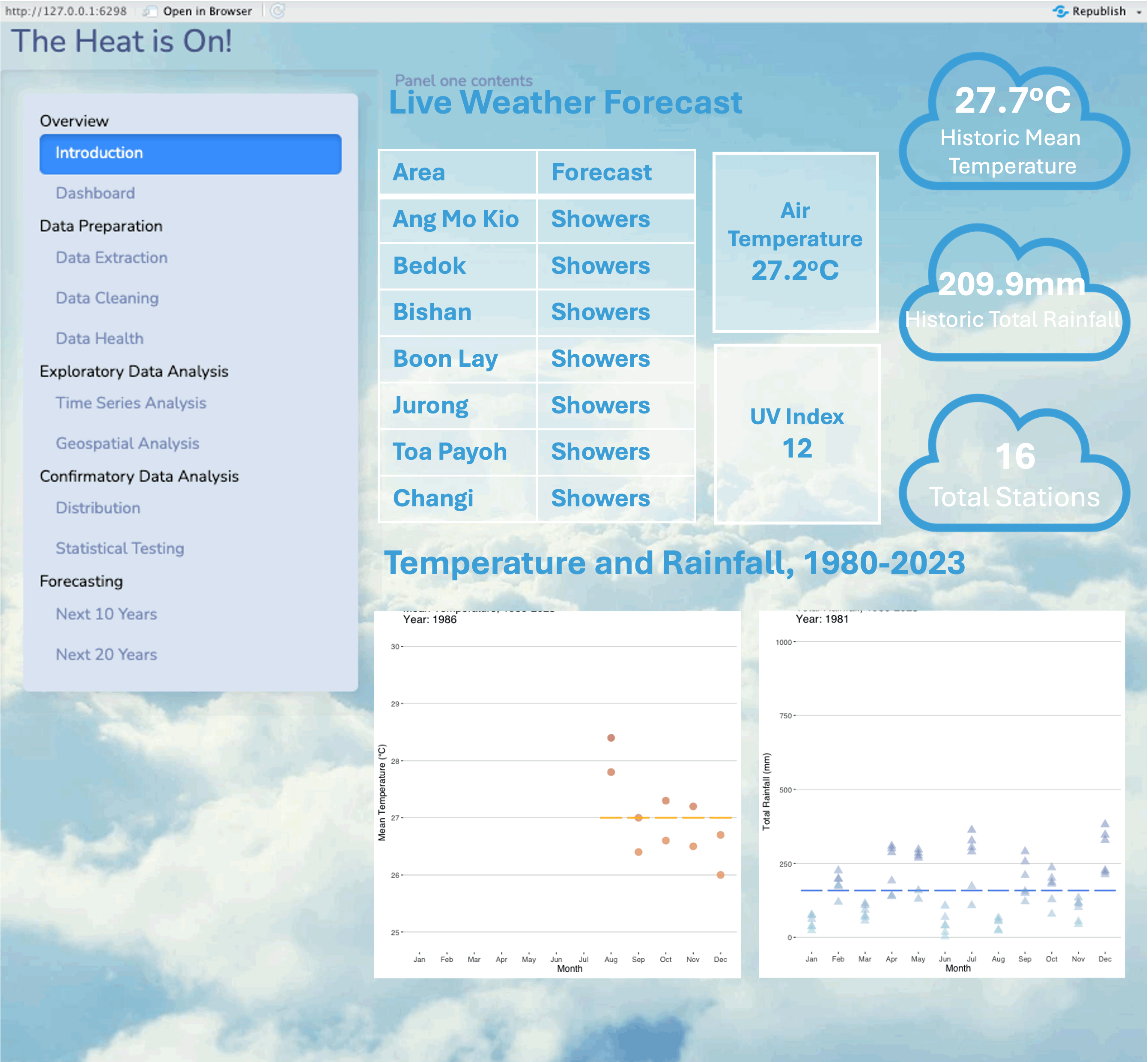
Task: Click the Open in Browser icon
Action: click(150, 11)
